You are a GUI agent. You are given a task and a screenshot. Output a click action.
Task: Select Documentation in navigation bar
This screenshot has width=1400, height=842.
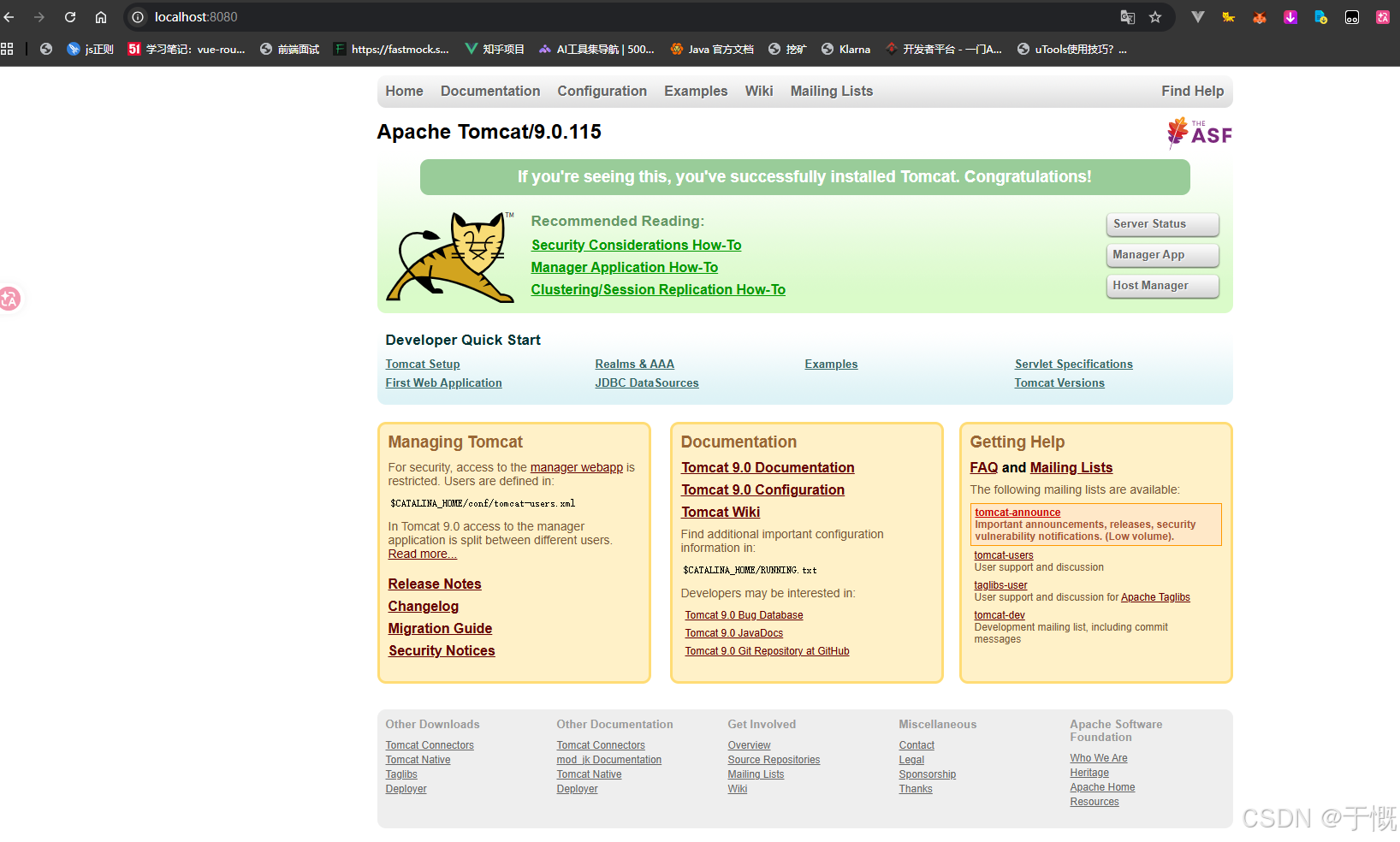(490, 91)
